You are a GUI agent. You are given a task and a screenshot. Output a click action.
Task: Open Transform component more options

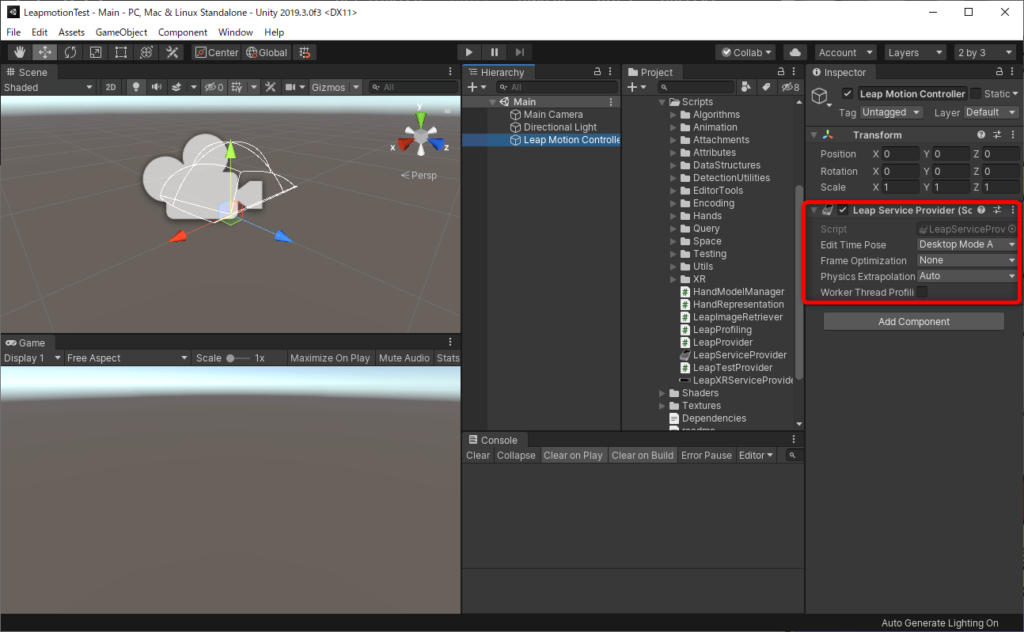pyautogui.click(x=1013, y=134)
